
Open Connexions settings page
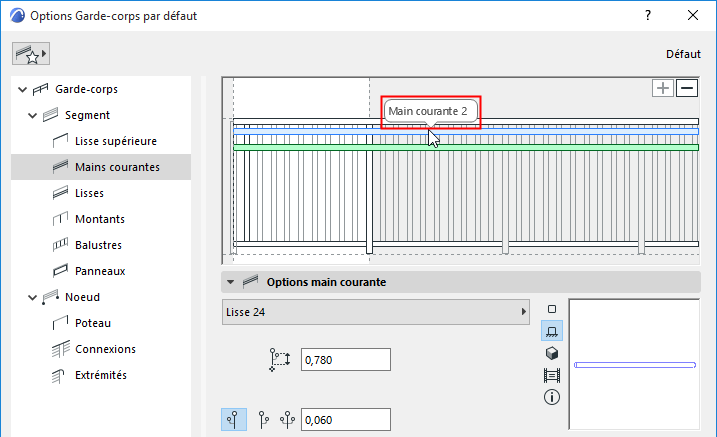click(105, 349)
